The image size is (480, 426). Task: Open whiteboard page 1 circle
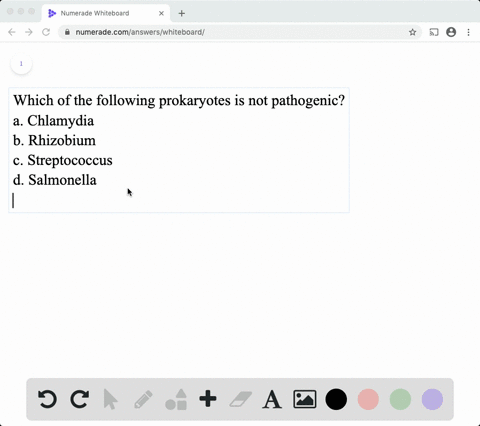pyautogui.click(x=21, y=63)
